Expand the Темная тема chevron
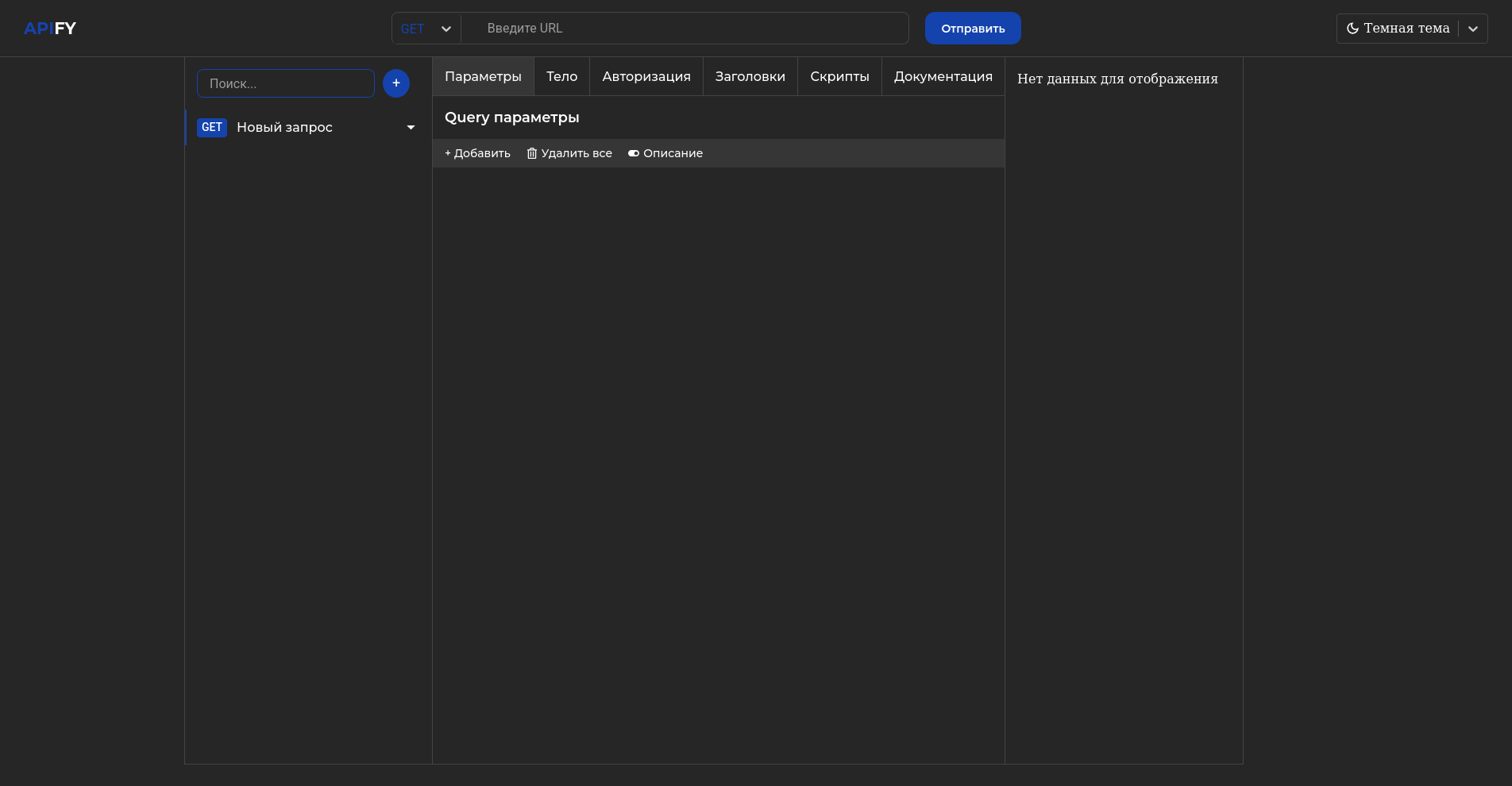Image resolution: width=1512 pixels, height=786 pixels. click(1473, 29)
